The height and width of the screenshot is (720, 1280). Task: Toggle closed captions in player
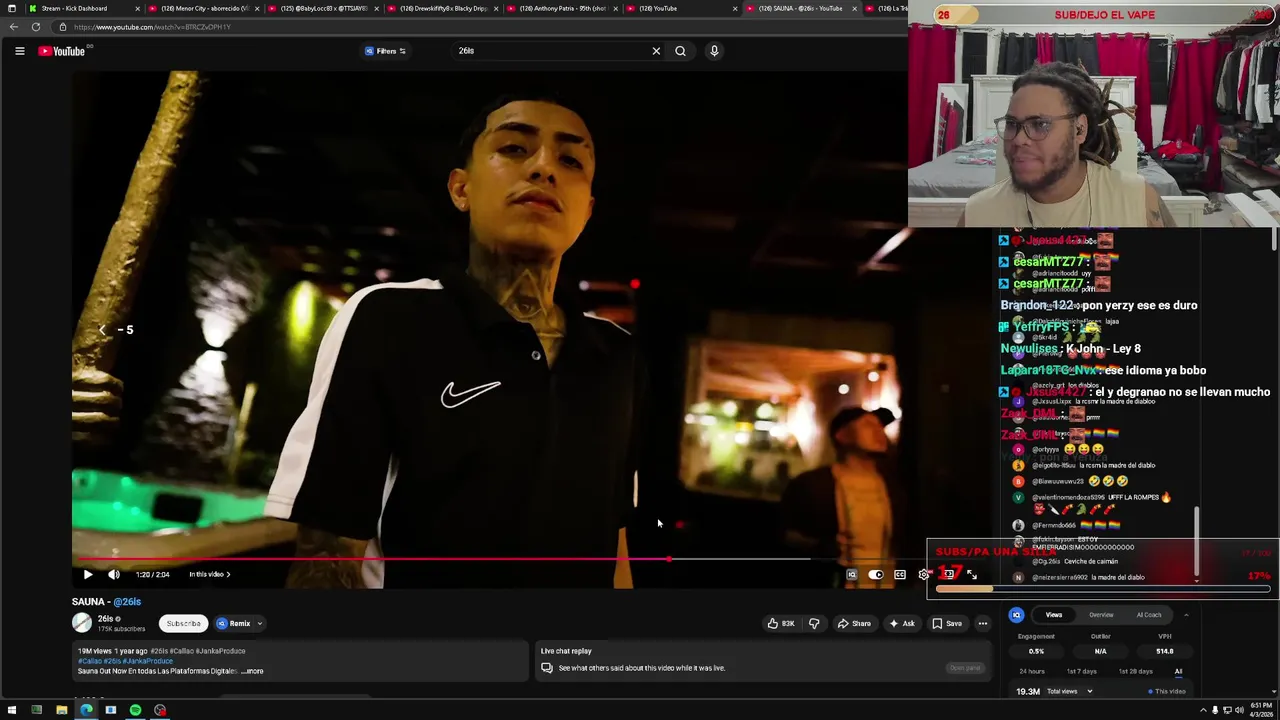coord(900,575)
